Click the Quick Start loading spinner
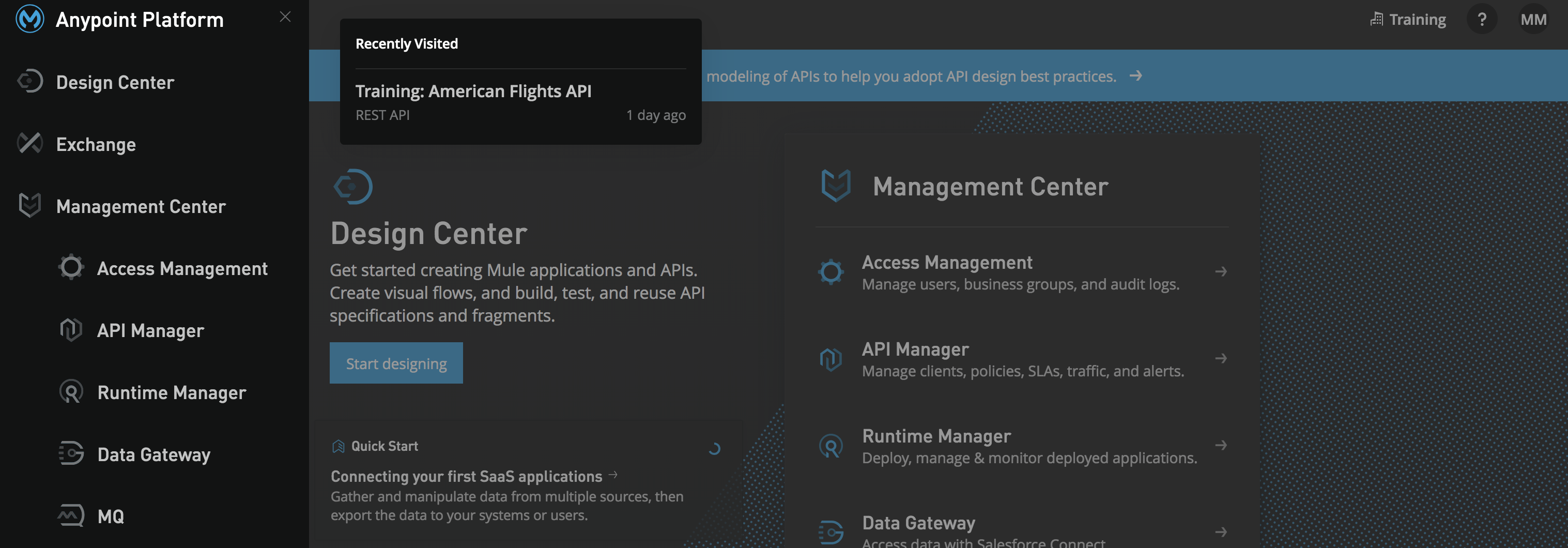1568x548 pixels. [714, 449]
